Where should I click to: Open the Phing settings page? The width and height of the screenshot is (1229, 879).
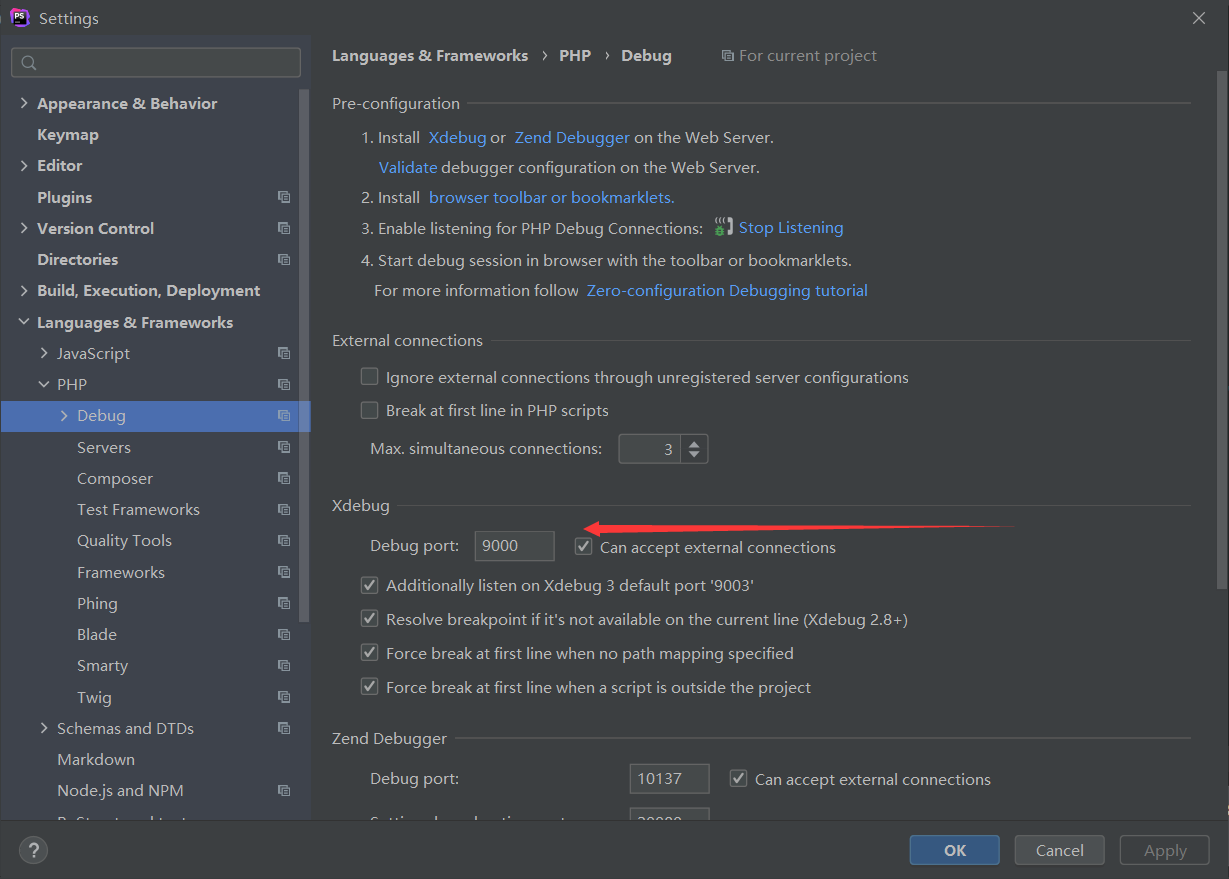click(x=97, y=604)
